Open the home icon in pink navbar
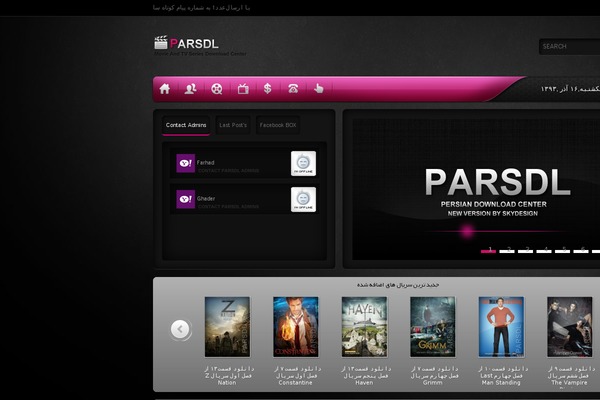This screenshot has height=400, width=600. [165, 89]
